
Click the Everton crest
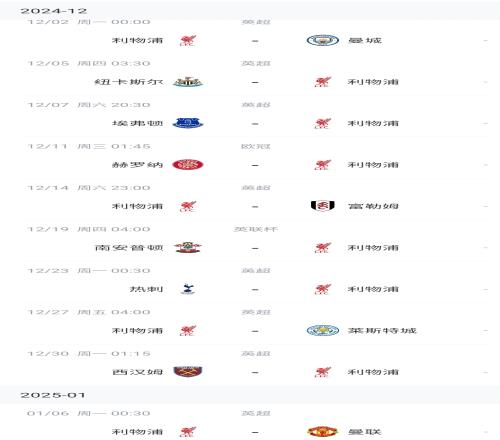[188, 123]
